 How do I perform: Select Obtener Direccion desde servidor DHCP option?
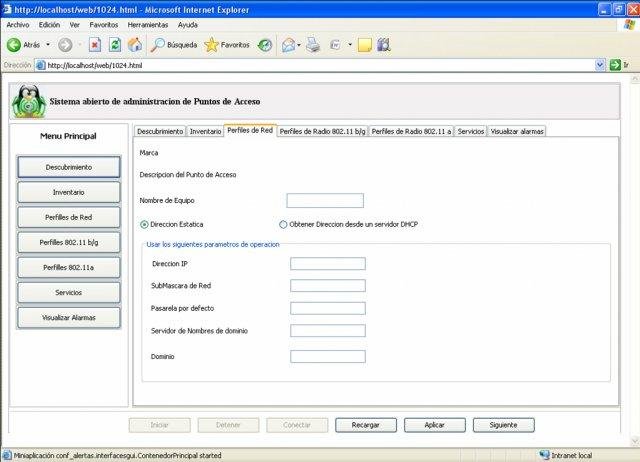coord(283,224)
